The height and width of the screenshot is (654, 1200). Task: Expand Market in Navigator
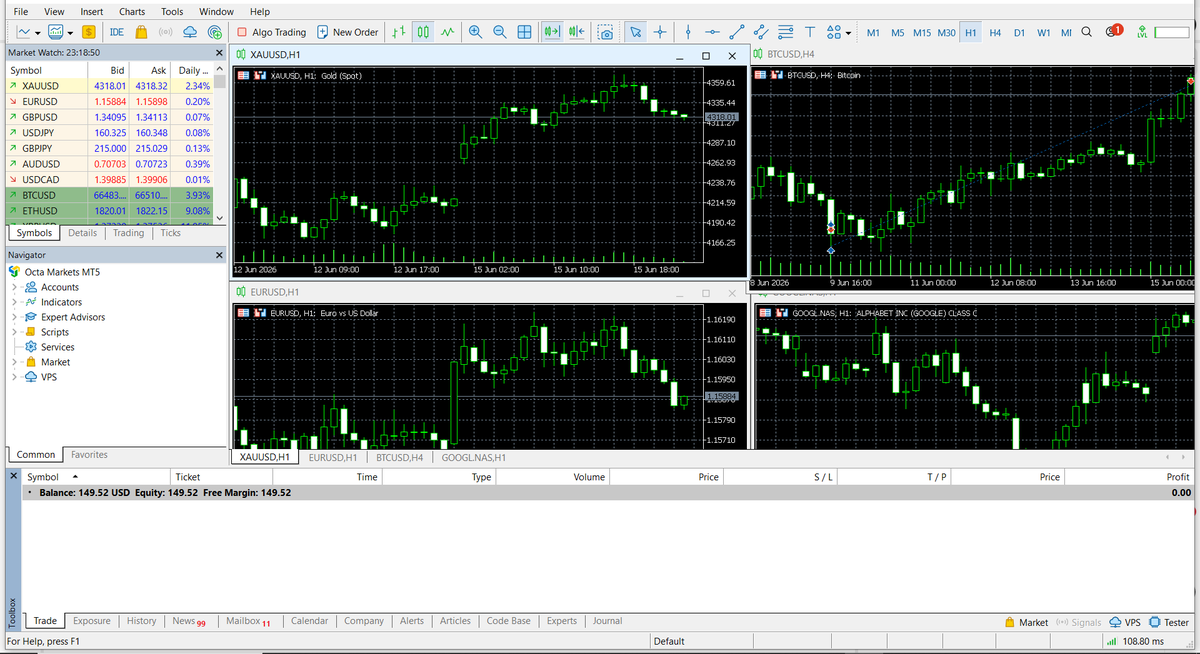click(15, 362)
